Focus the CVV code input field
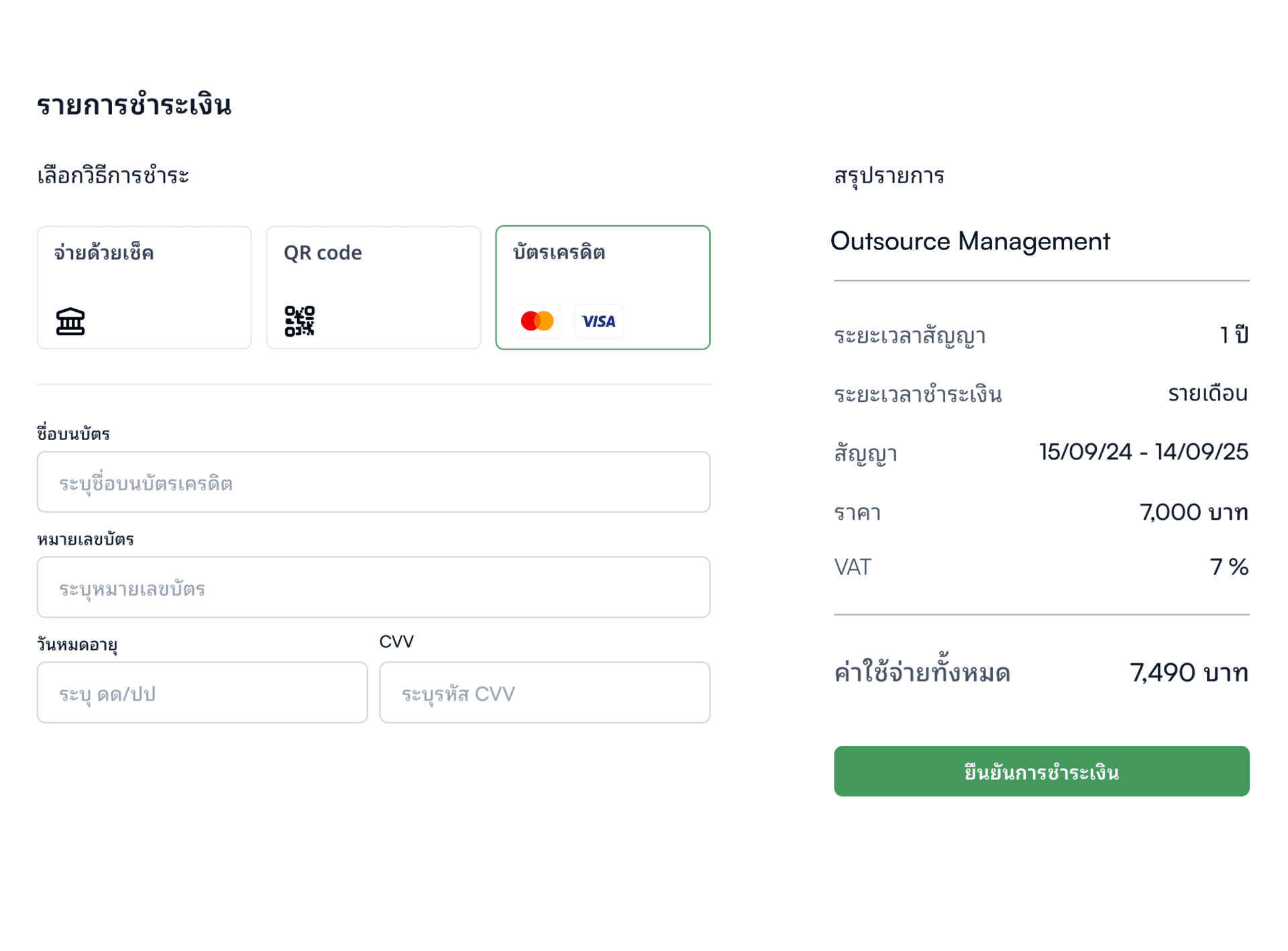 tap(545, 693)
